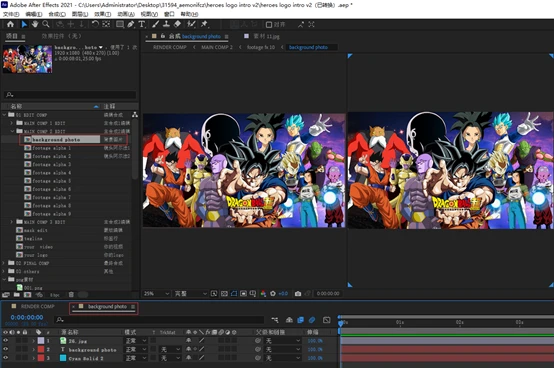Image resolution: width=555 pixels, height=369 pixels.
Task: Click the Project panel search field
Action: pos(70,95)
